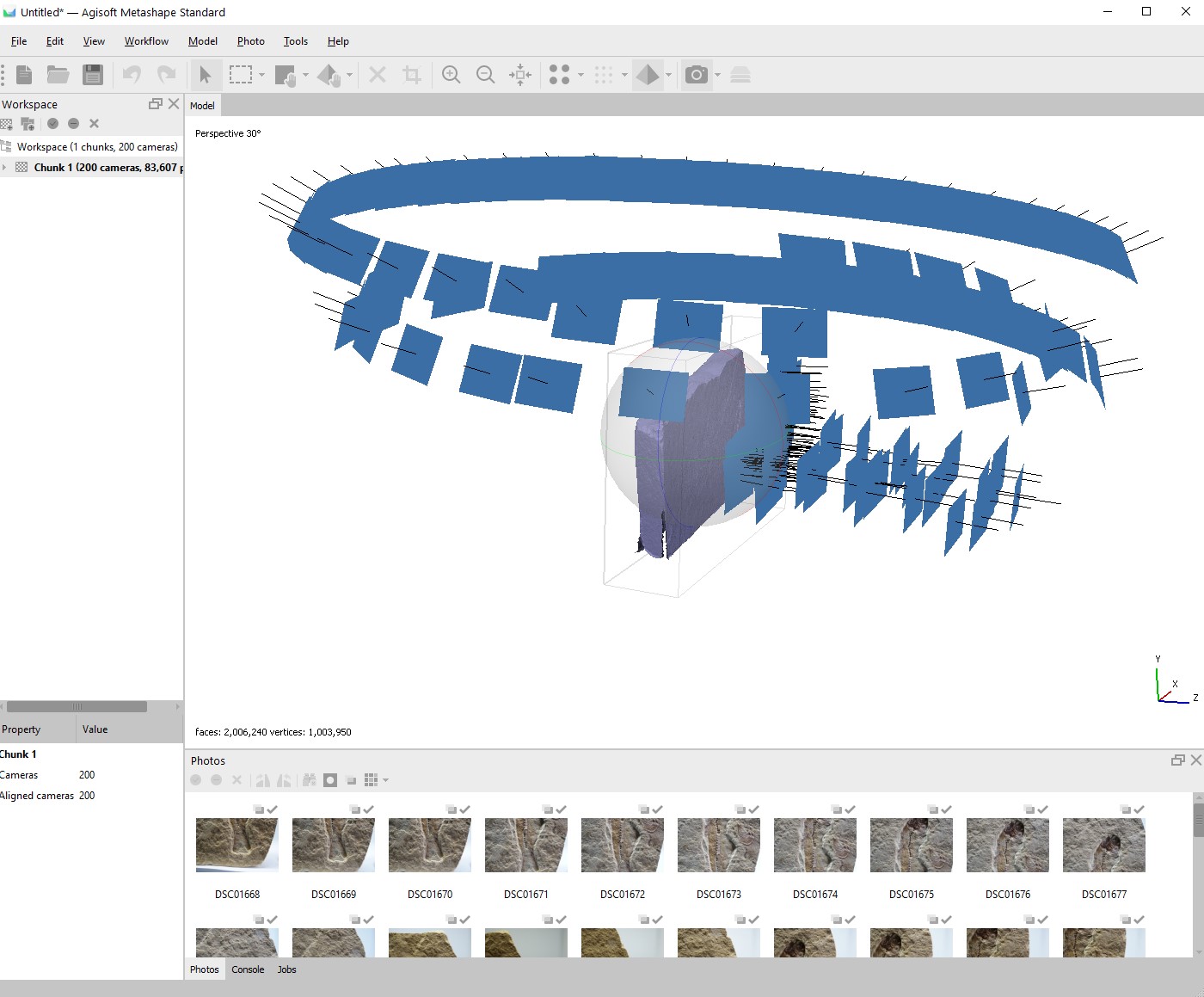
Task: Click the Zoom In magnifier icon
Action: (x=451, y=75)
